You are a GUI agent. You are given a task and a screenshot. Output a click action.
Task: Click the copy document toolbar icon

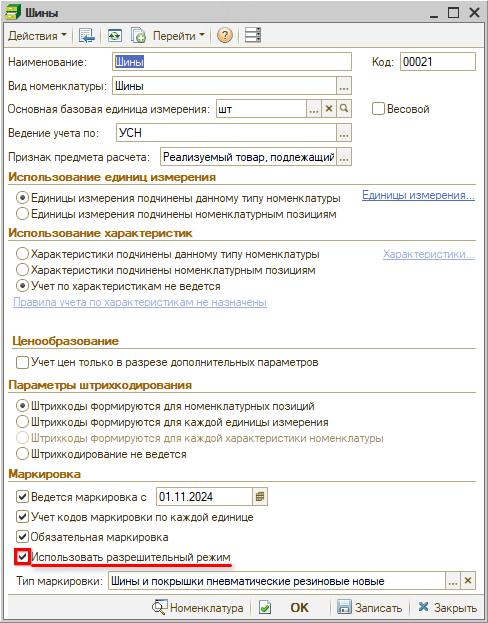coord(138,36)
